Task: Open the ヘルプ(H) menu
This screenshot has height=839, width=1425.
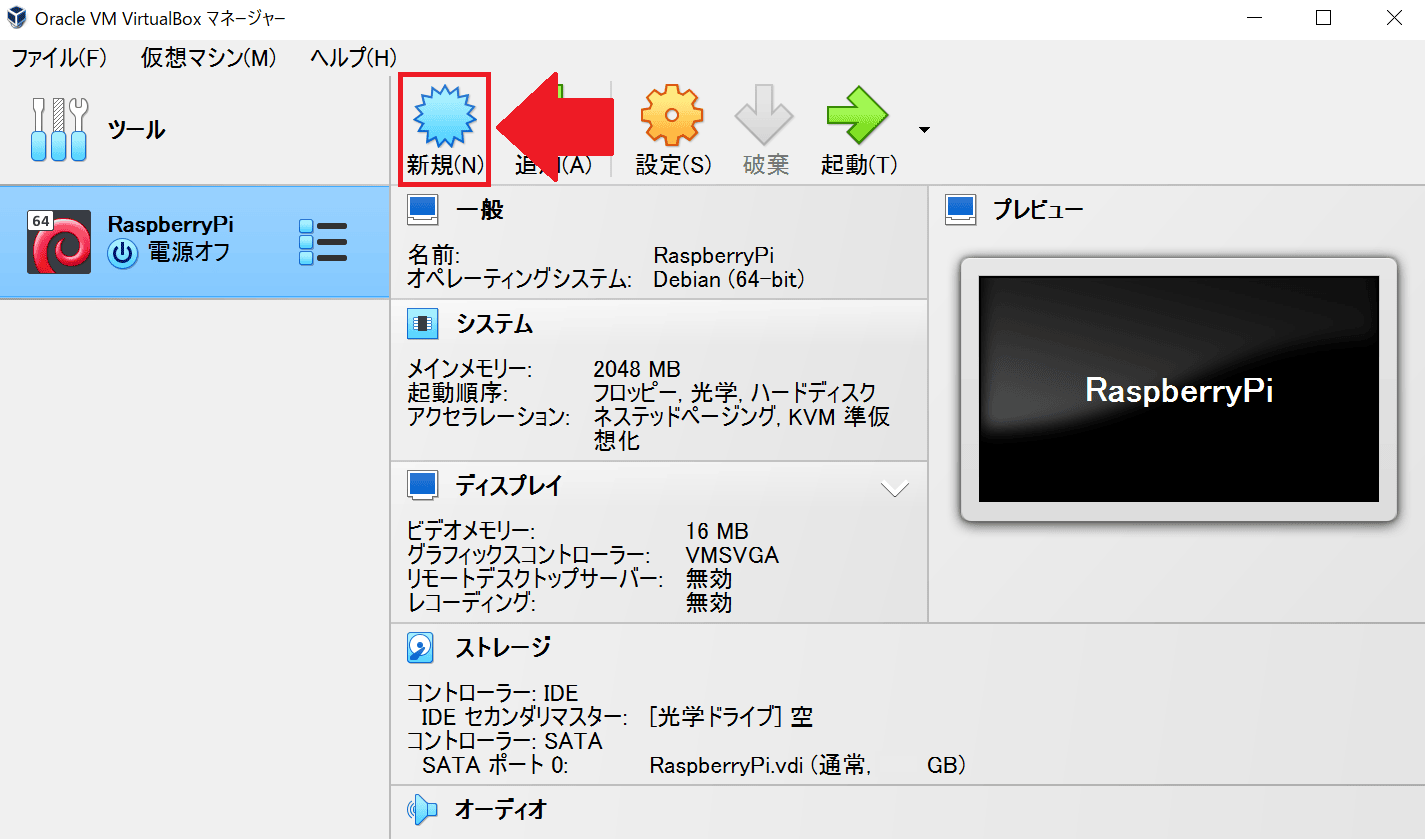Action: pyautogui.click(x=354, y=58)
